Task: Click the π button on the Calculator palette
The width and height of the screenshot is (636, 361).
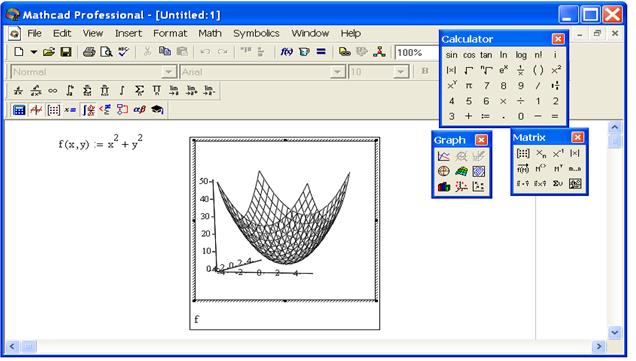Action: [468, 86]
